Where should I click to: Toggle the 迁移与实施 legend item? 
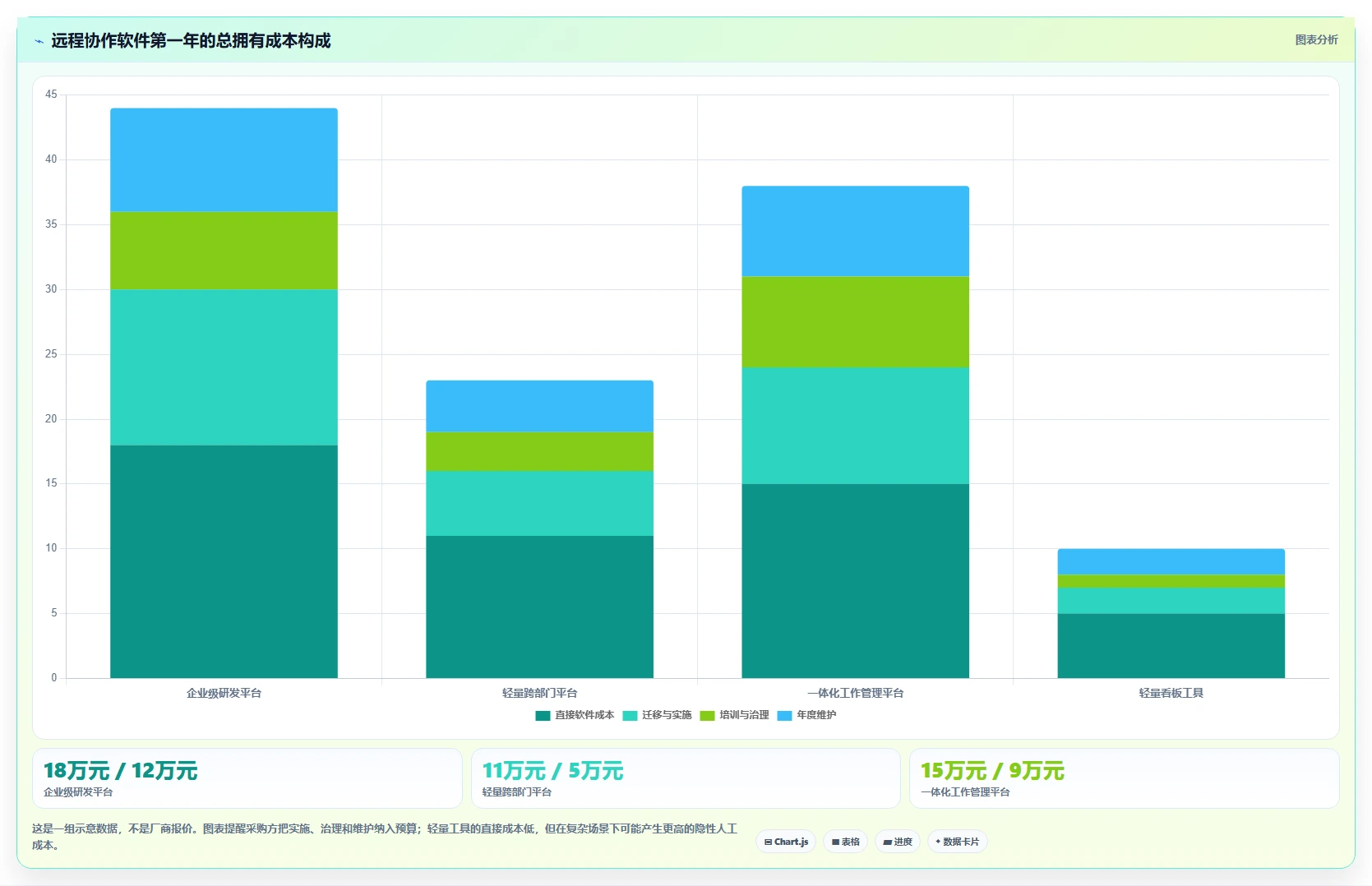pyautogui.click(x=657, y=715)
